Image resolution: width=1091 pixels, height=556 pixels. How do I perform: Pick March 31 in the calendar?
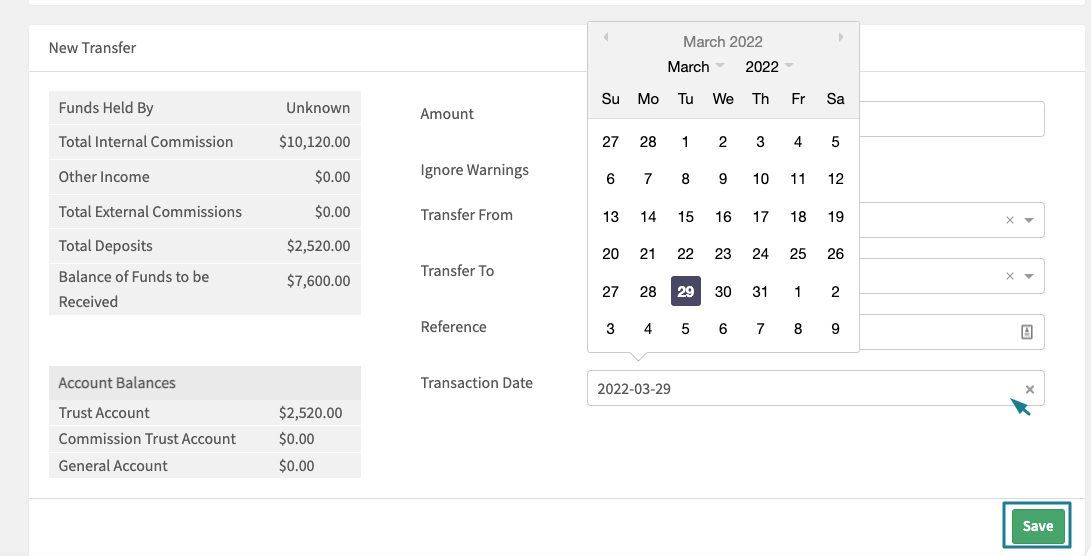(x=760, y=292)
